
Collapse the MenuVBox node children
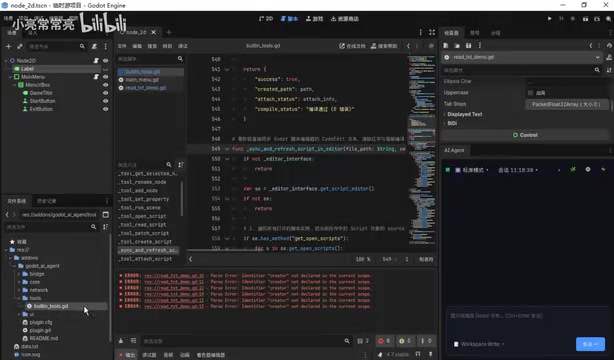pyautogui.click(x=14, y=85)
